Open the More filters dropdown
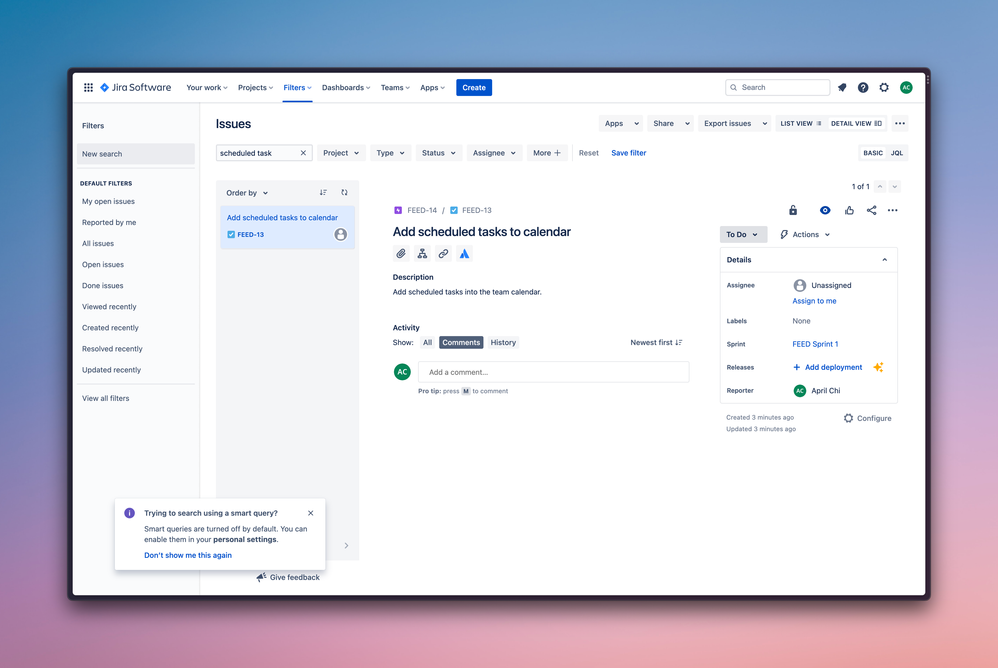The height and width of the screenshot is (668, 998). [547, 153]
